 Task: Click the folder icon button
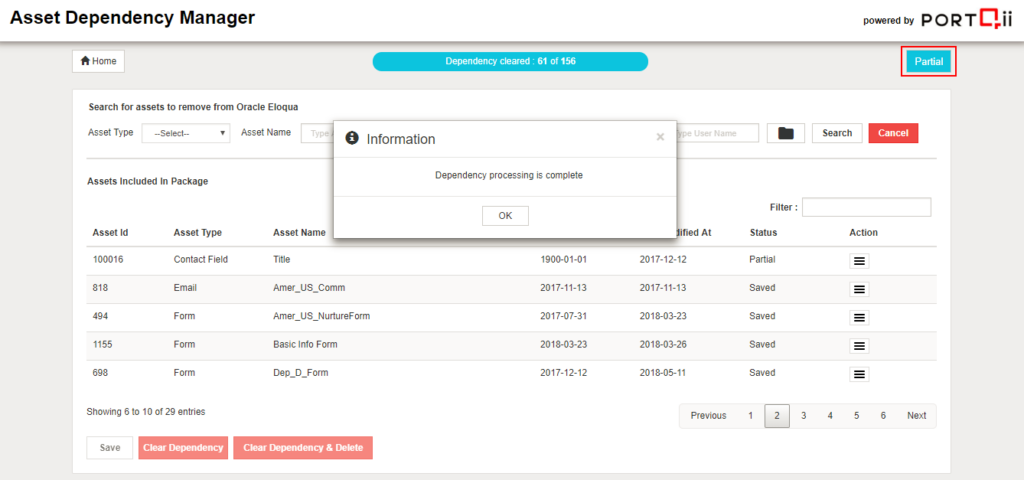click(x=785, y=133)
